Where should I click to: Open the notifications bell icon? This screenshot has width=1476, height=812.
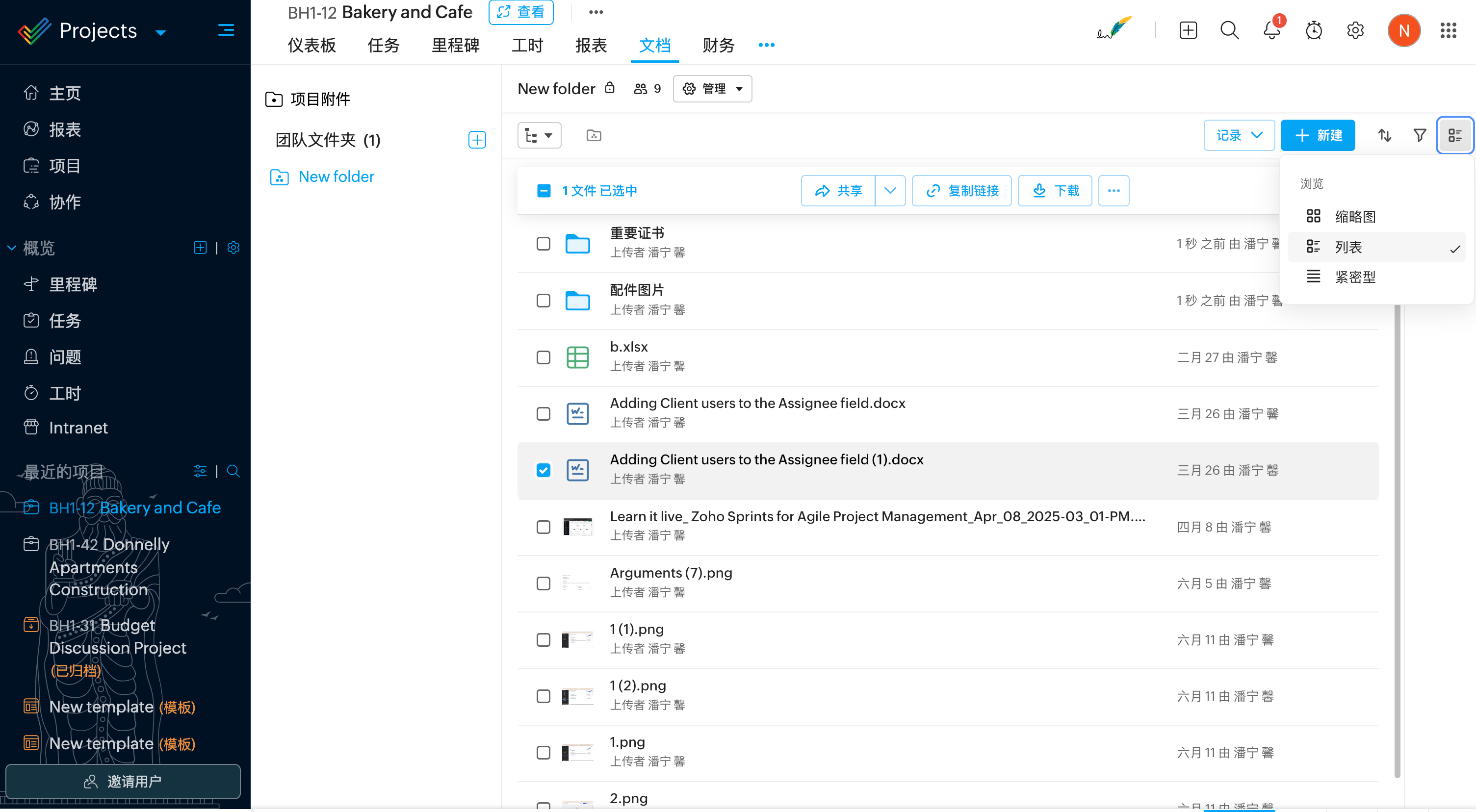click(1271, 30)
